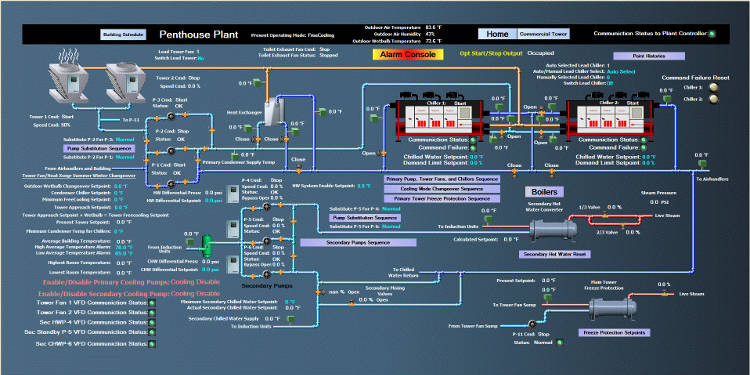Change Substitute P-5 For P-4 Normal value

tap(391, 209)
